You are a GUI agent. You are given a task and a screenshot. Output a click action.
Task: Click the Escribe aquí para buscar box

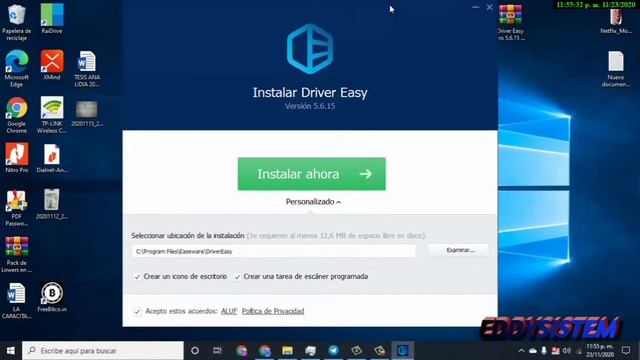[x=103, y=351]
